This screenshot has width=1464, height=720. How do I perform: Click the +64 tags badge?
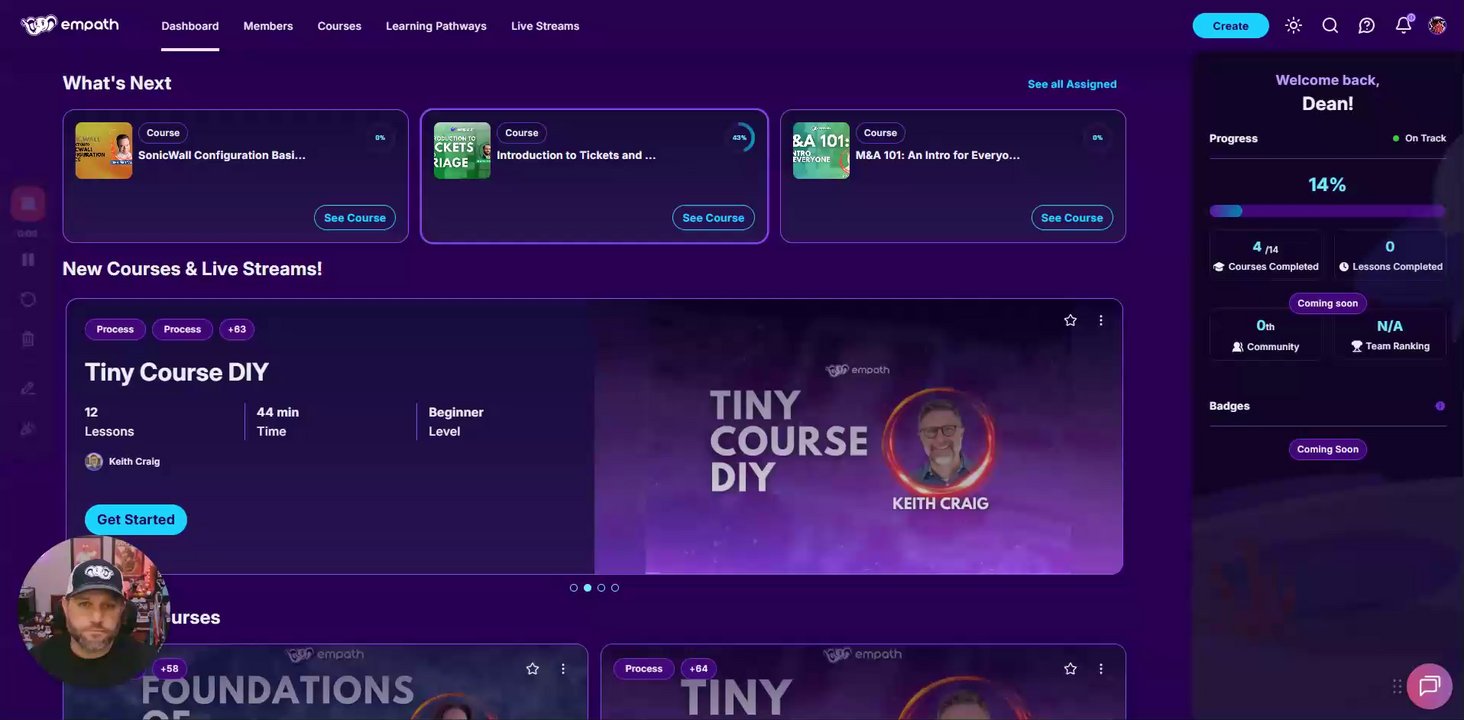coord(698,669)
